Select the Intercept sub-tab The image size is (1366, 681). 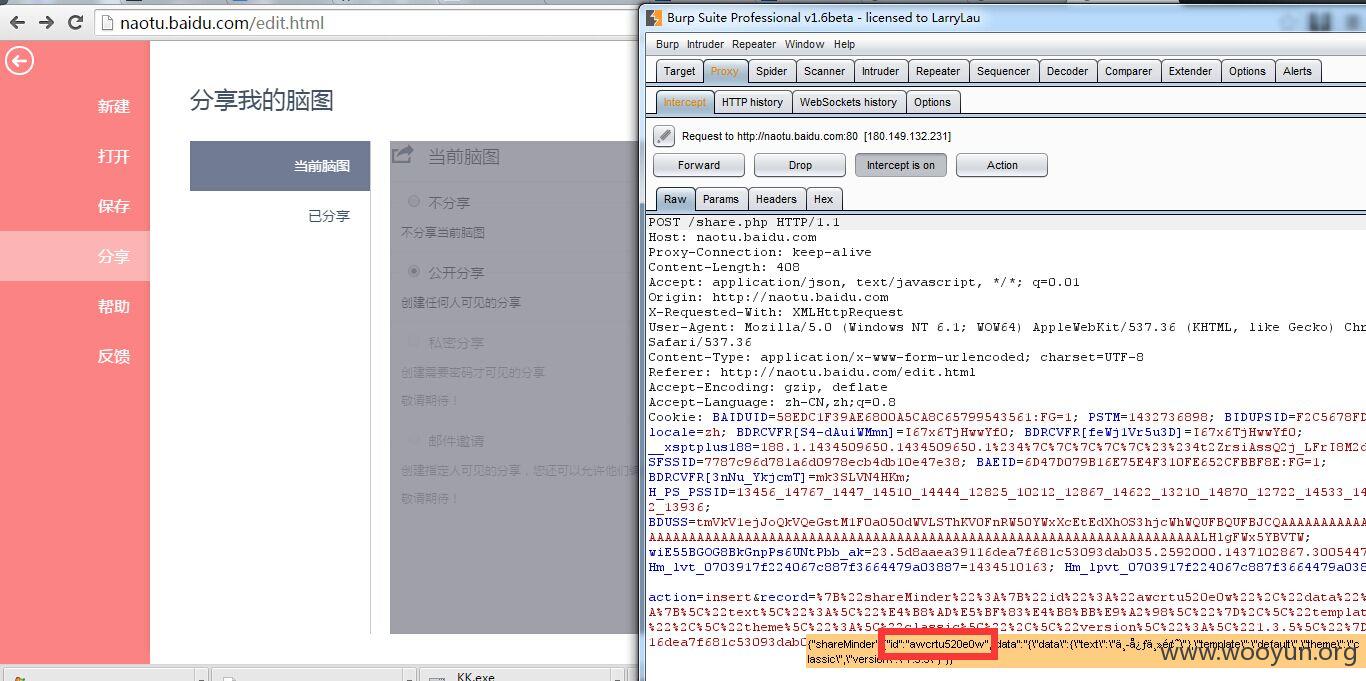(684, 102)
